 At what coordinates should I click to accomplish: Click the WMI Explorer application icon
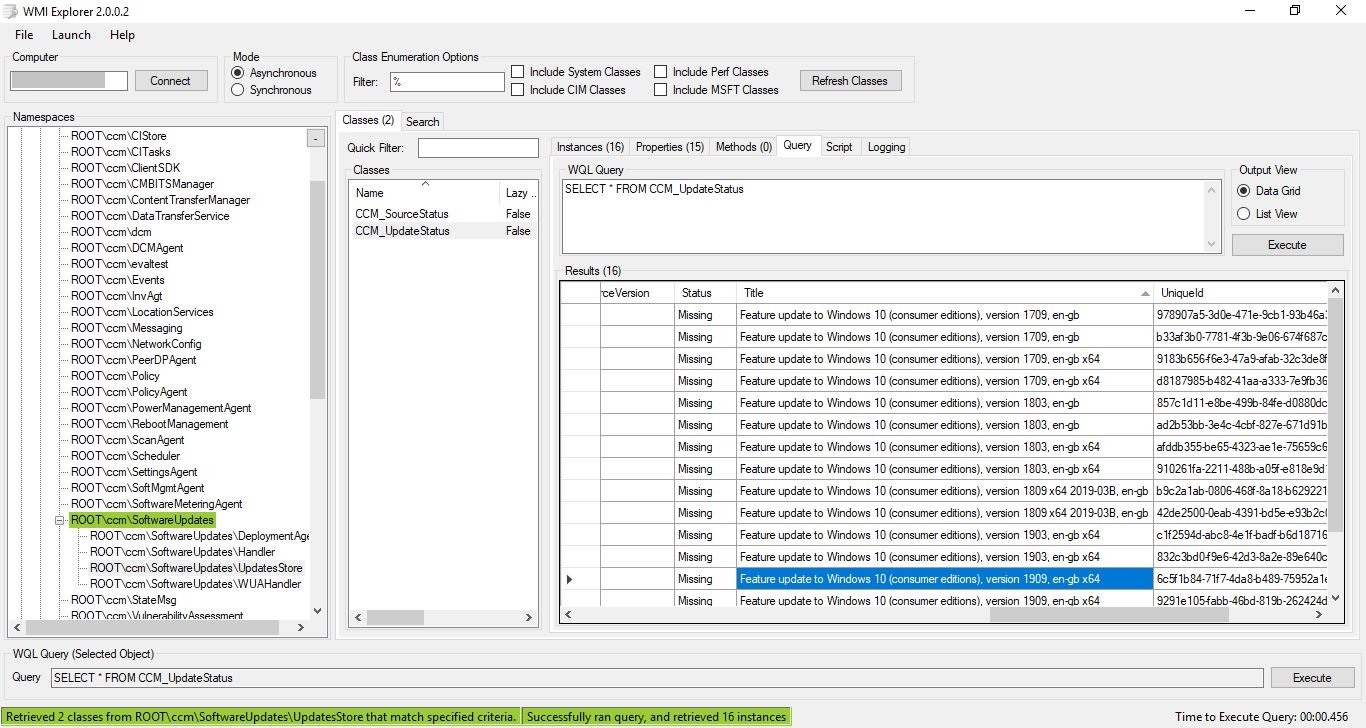[10, 11]
